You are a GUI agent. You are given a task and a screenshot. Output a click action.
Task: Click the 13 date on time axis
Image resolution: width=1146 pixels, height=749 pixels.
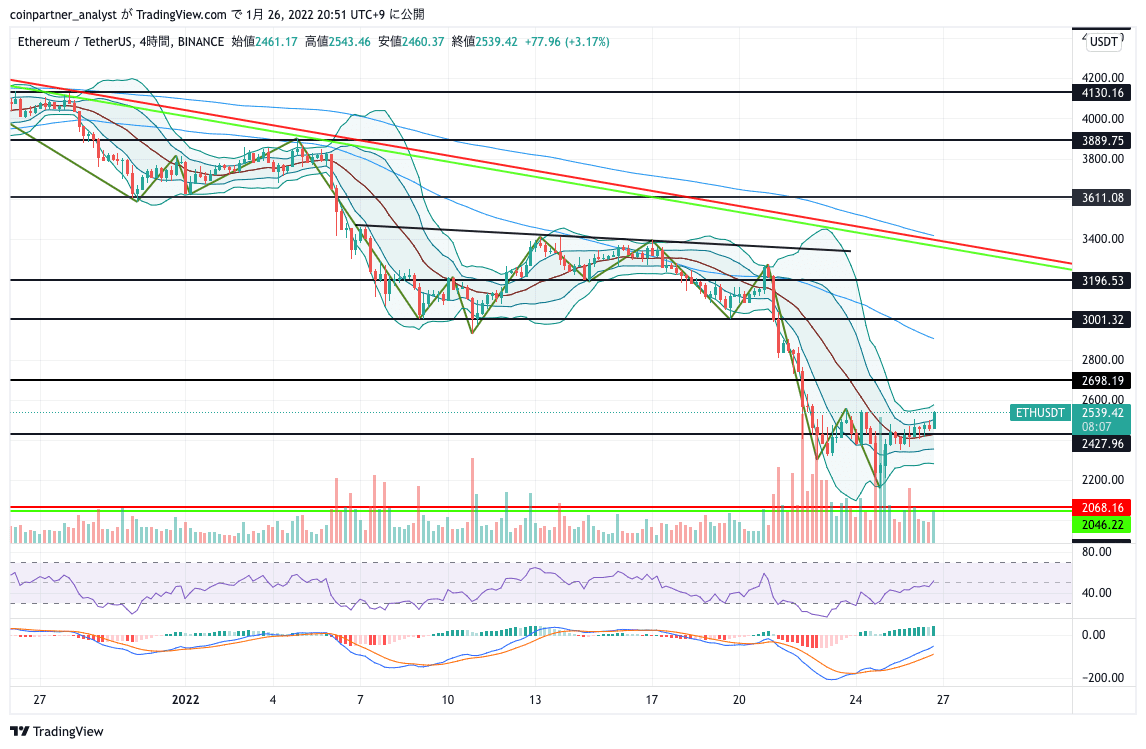(535, 699)
